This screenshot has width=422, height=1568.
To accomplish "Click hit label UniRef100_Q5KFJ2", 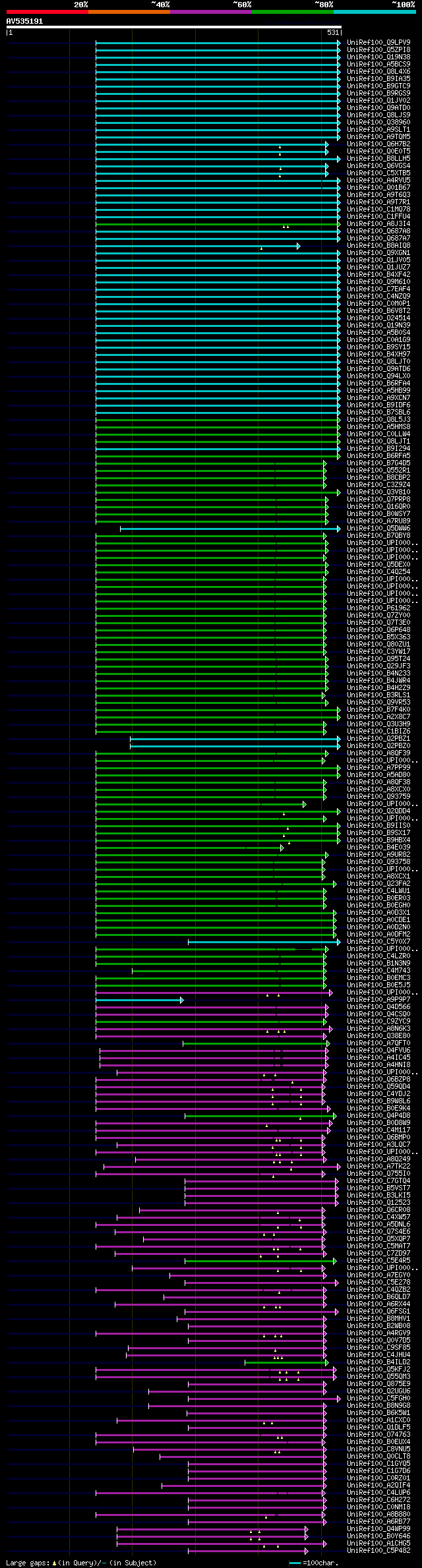I will click(x=378, y=1370).
